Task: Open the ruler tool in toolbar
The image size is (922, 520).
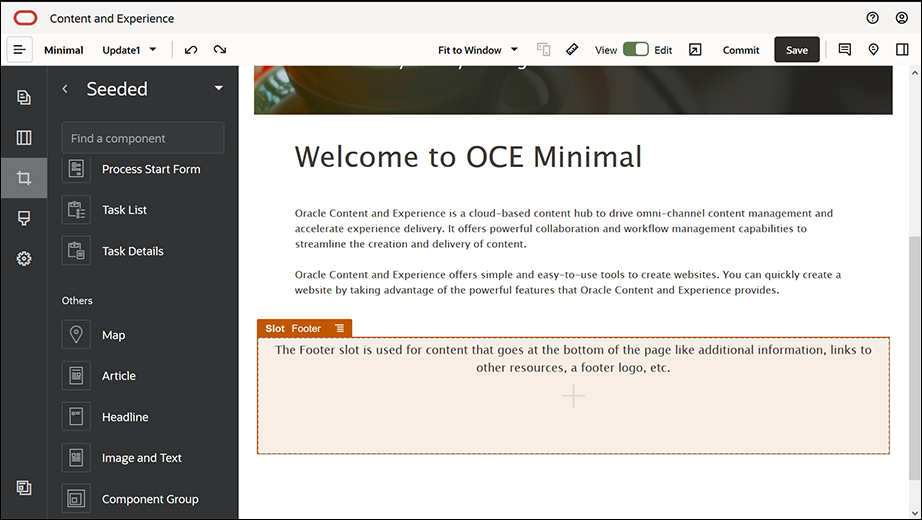Action: (572, 50)
